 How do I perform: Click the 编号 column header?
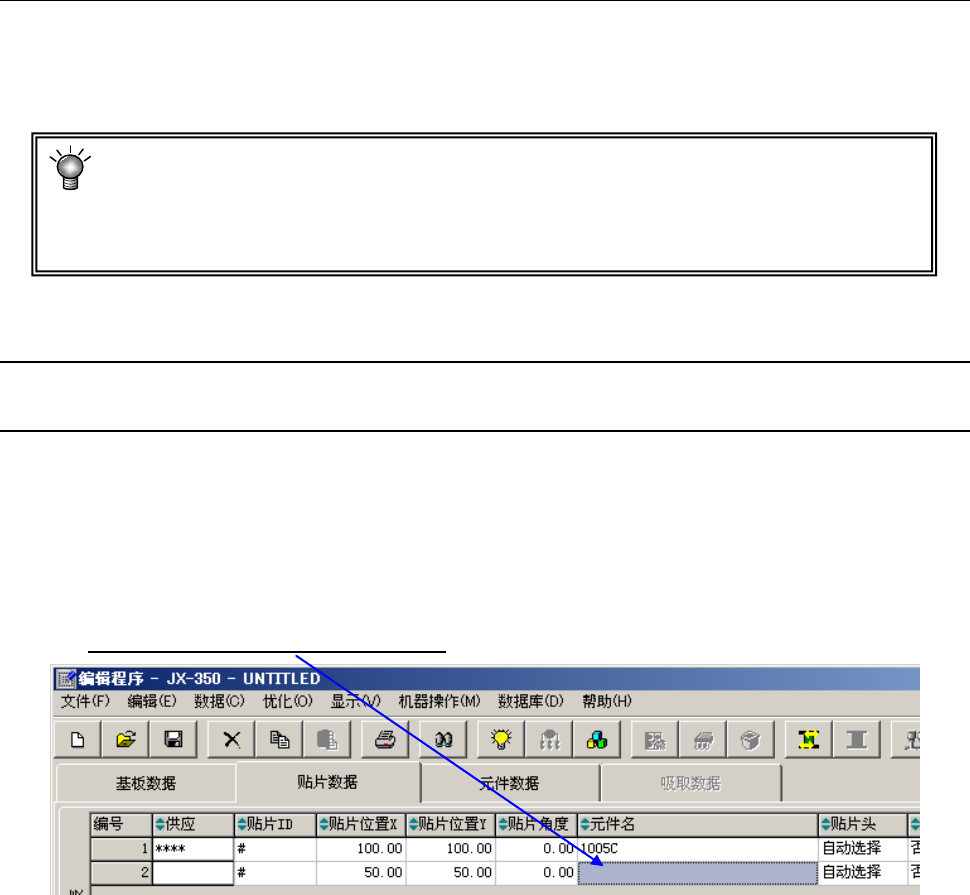click(x=121, y=824)
